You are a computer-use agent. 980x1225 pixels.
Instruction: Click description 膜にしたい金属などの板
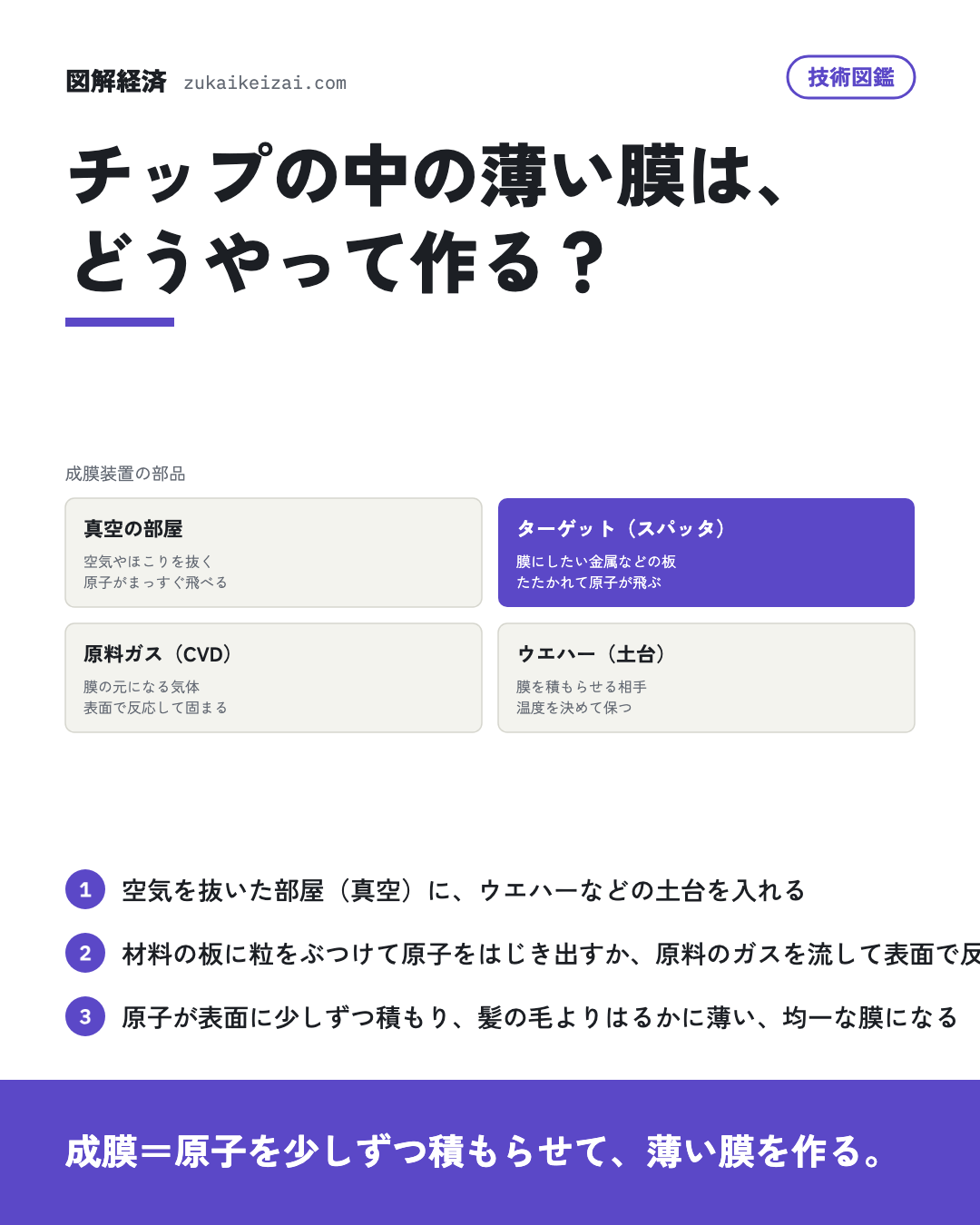point(596,562)
